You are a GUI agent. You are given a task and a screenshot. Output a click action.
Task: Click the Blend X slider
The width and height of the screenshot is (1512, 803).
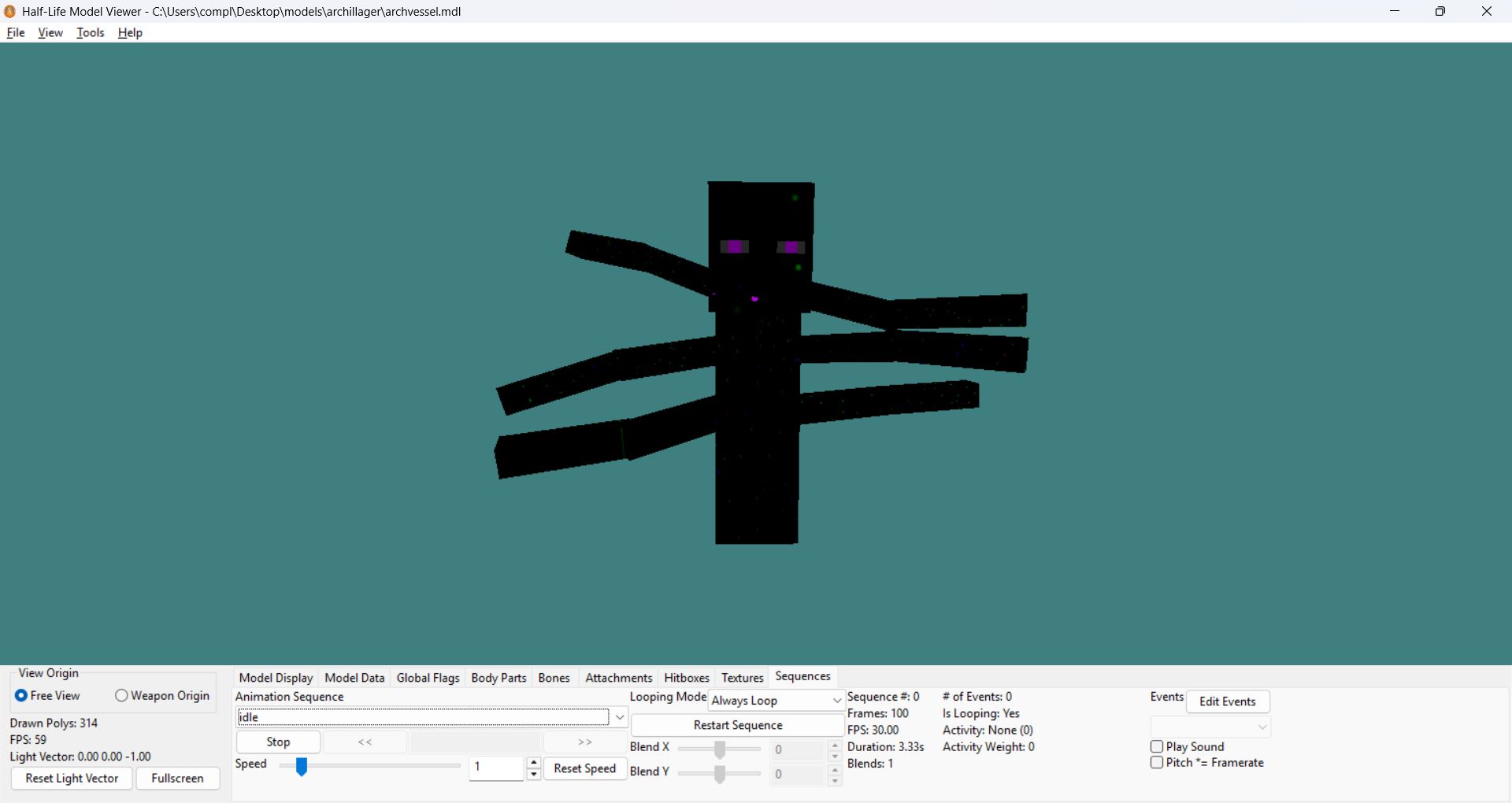(720, 749)
